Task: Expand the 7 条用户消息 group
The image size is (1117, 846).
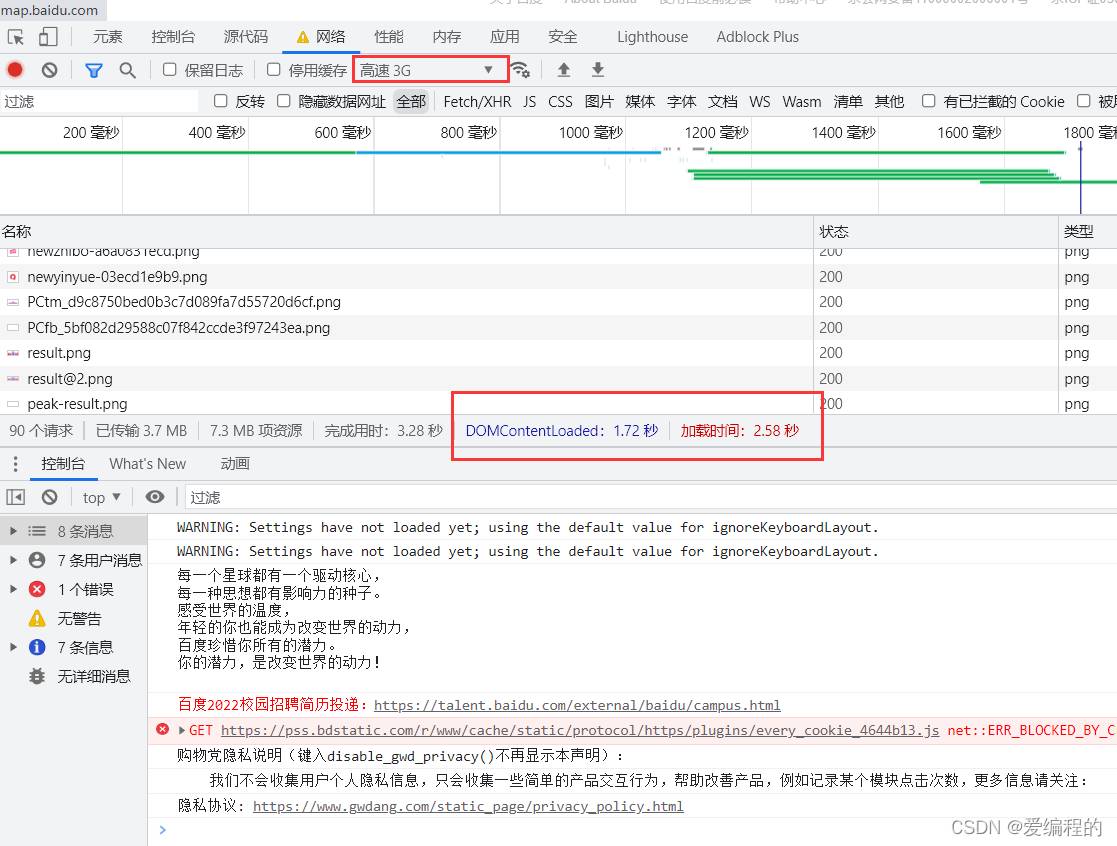Action: pos(13,560)
